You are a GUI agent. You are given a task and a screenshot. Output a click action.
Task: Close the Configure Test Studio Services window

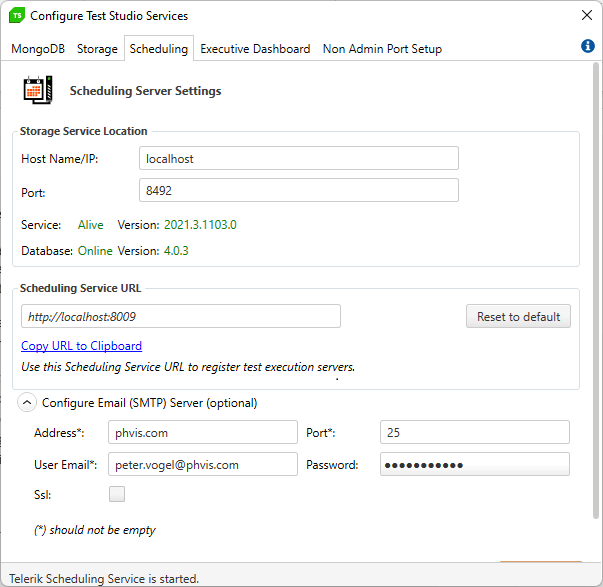[586, 15]
